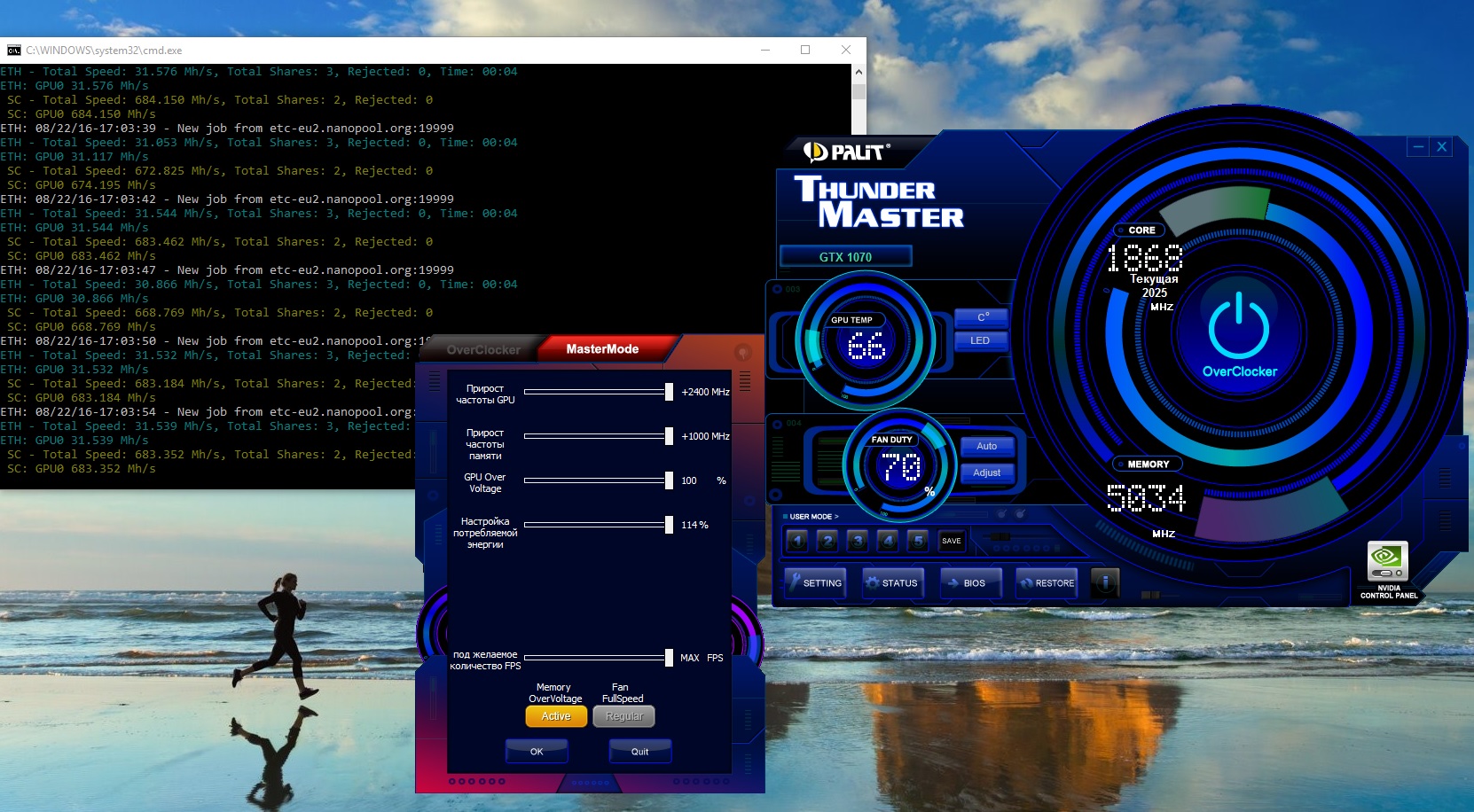Image resolution: width=1474 pixels, height=812 pixels.
Task: Minimize the ThunderMaster window
Action: (1418, 147)
